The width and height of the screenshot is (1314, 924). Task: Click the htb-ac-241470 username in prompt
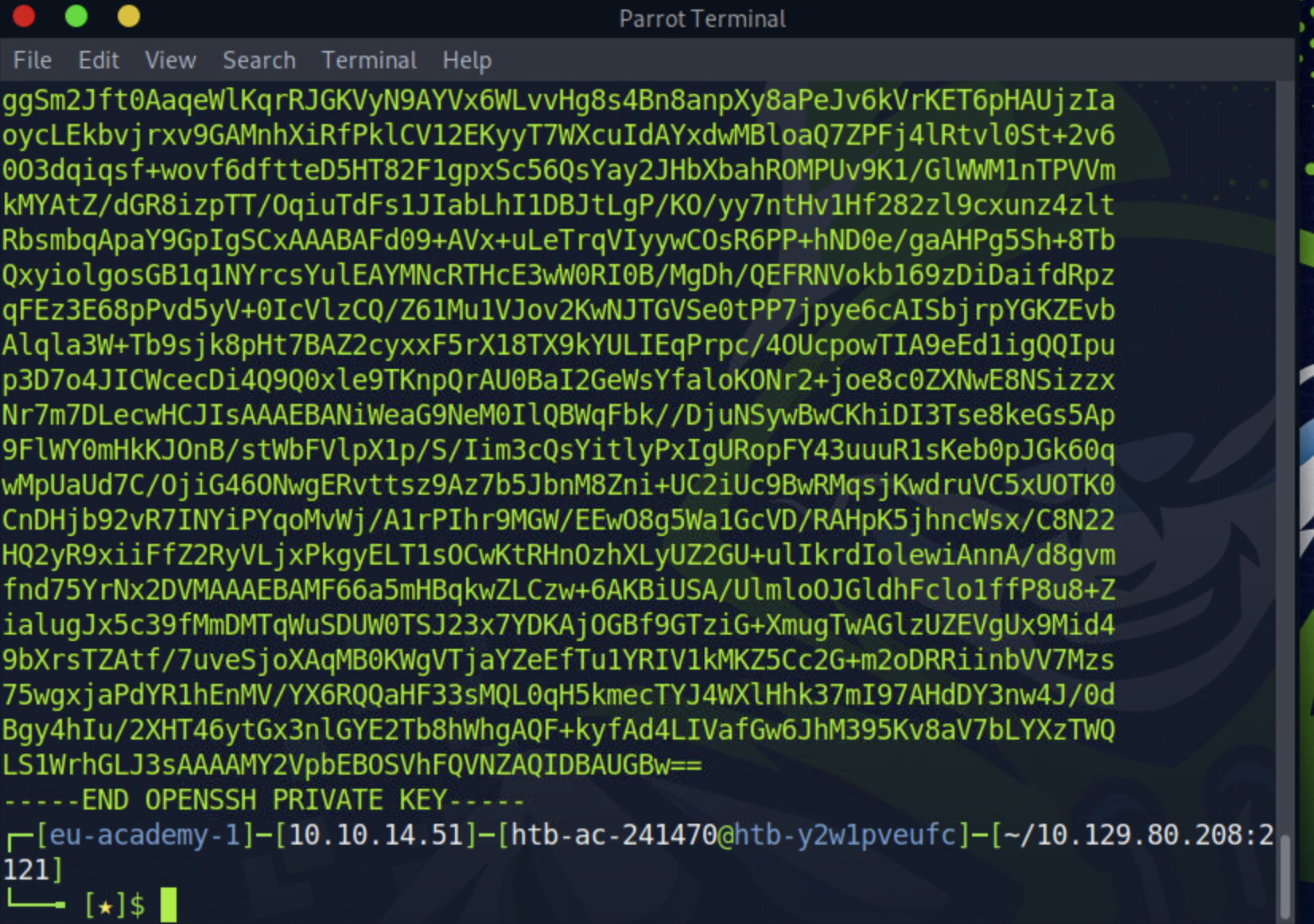tap(614, 835)
